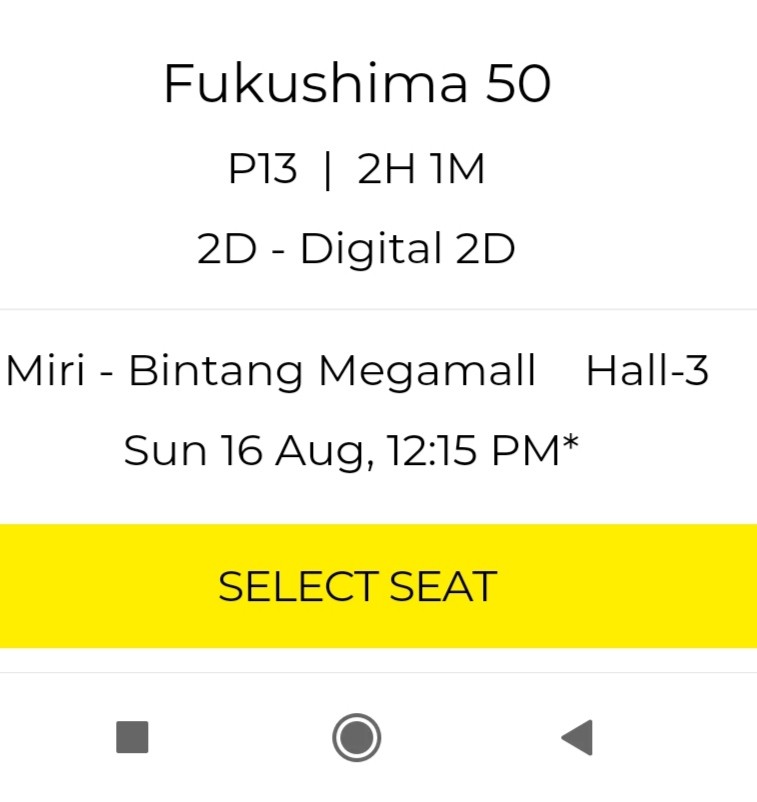Tap the Fukushima 50 movie title
Screen dimensions: 757x802
point(357,83)
